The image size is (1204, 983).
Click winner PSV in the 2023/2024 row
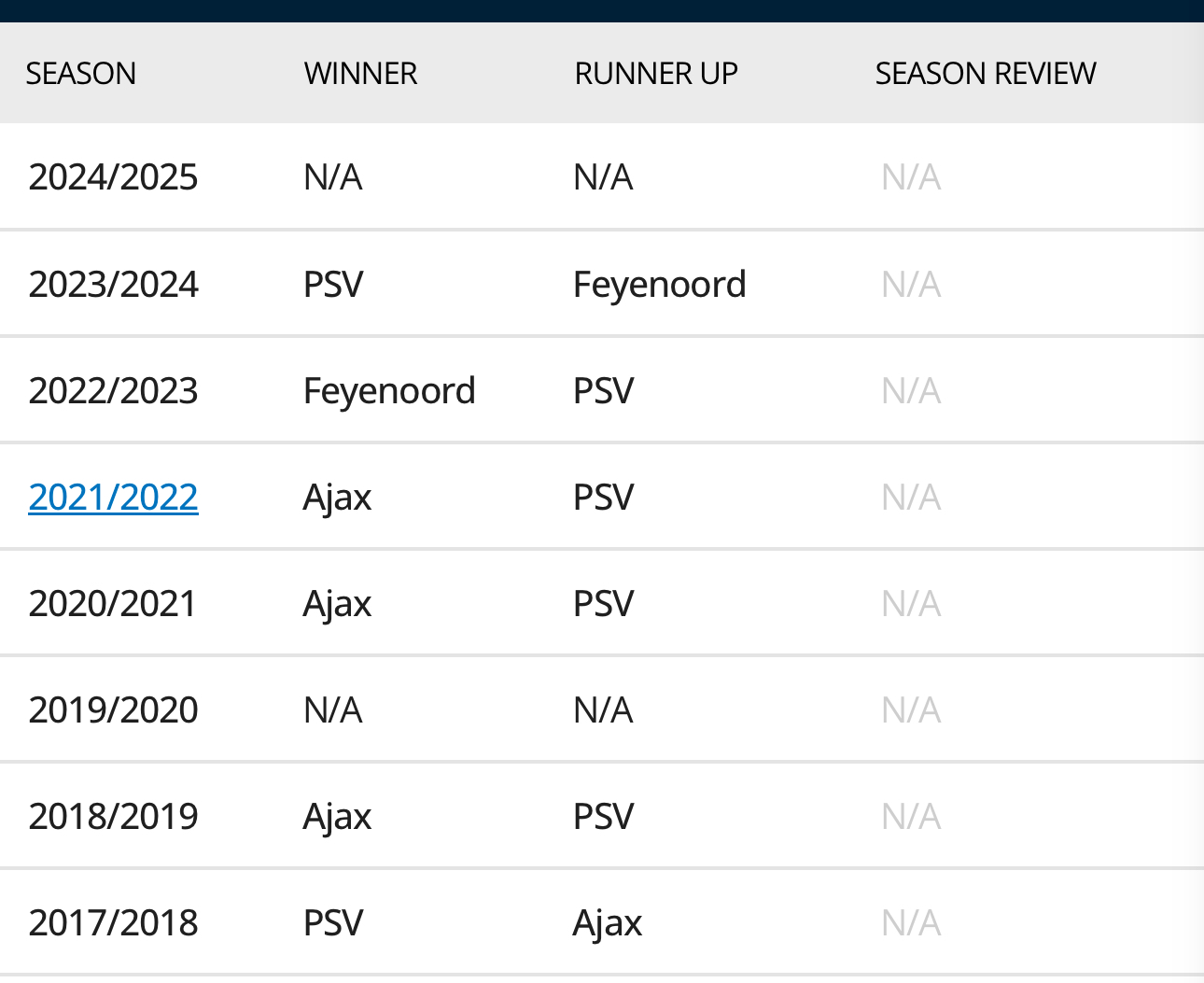click(x=333, y=285)
